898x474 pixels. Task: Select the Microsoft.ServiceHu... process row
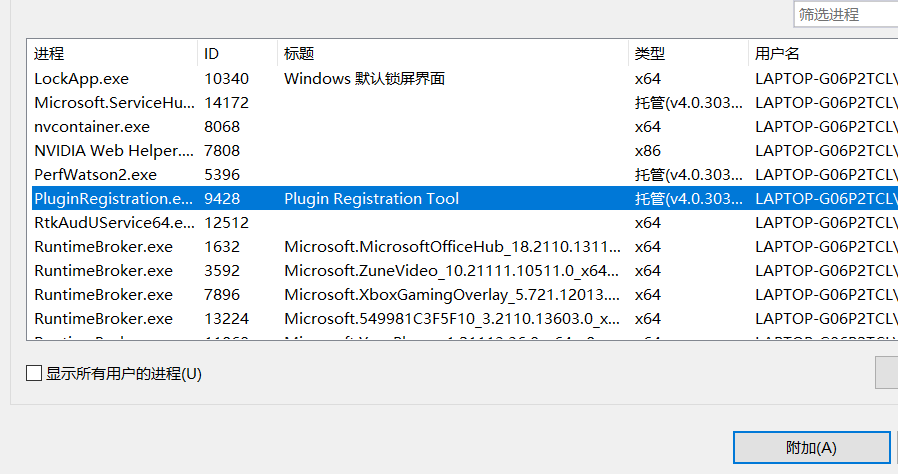465,102
